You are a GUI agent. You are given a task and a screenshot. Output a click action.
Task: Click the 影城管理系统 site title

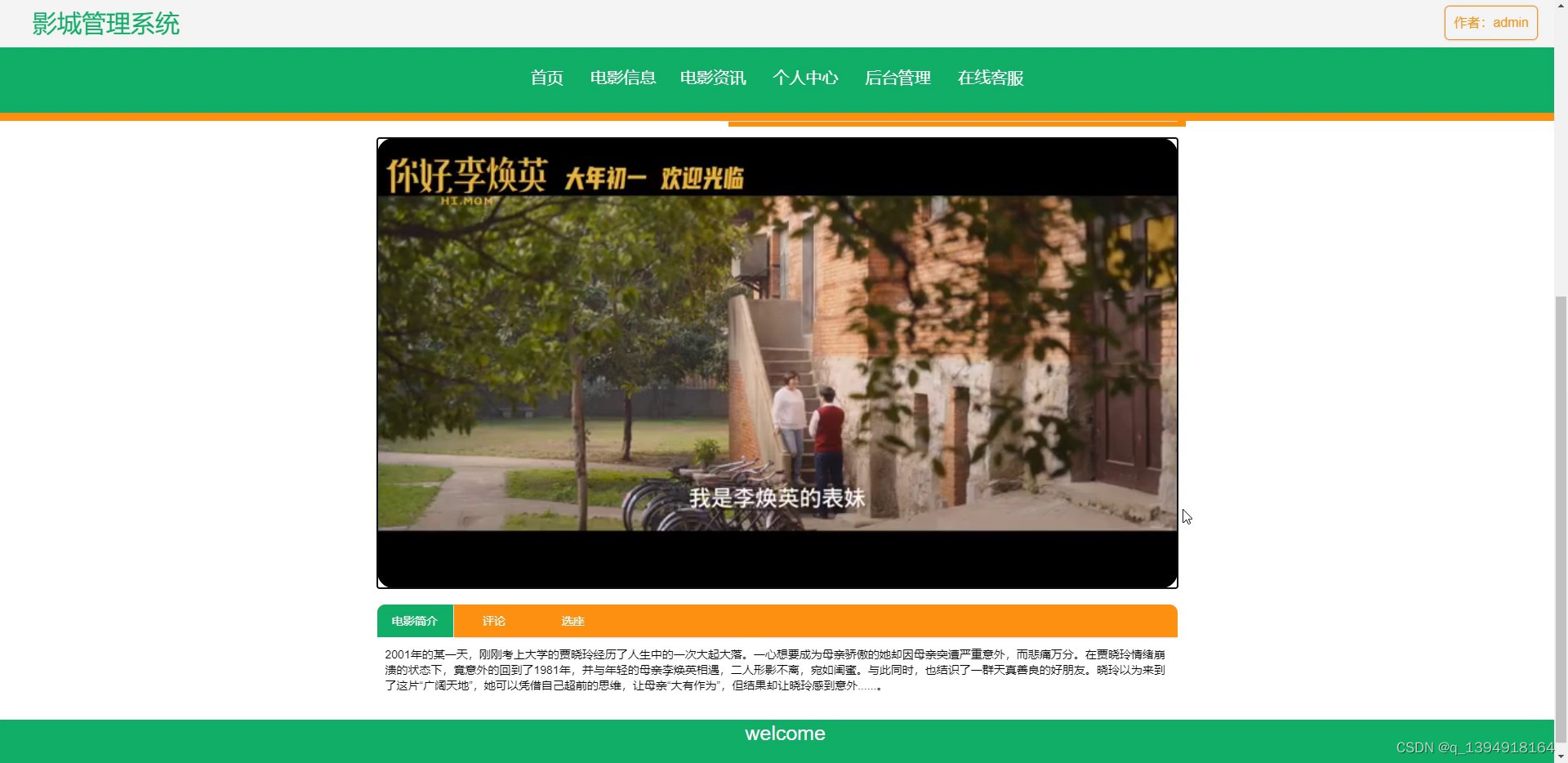click(x=105, y=24)
